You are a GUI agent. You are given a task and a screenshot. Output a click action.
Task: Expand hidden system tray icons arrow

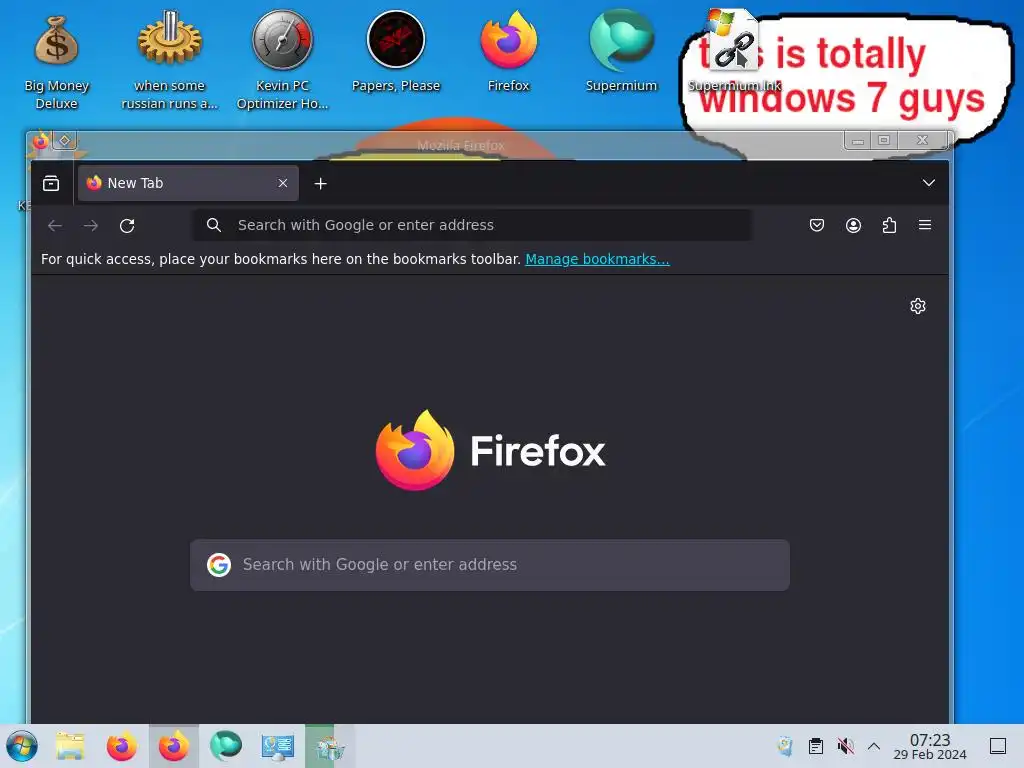click(874, 746)
